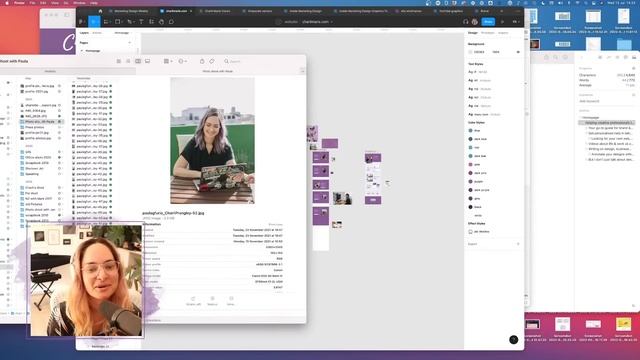Open the Finder action menu dropdown
Screen dimensions: 640x360
click(x=182, y=61)
